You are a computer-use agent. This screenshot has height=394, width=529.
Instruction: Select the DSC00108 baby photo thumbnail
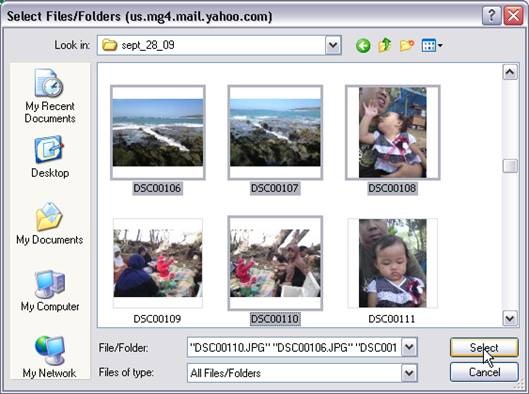tap(392, 132)
